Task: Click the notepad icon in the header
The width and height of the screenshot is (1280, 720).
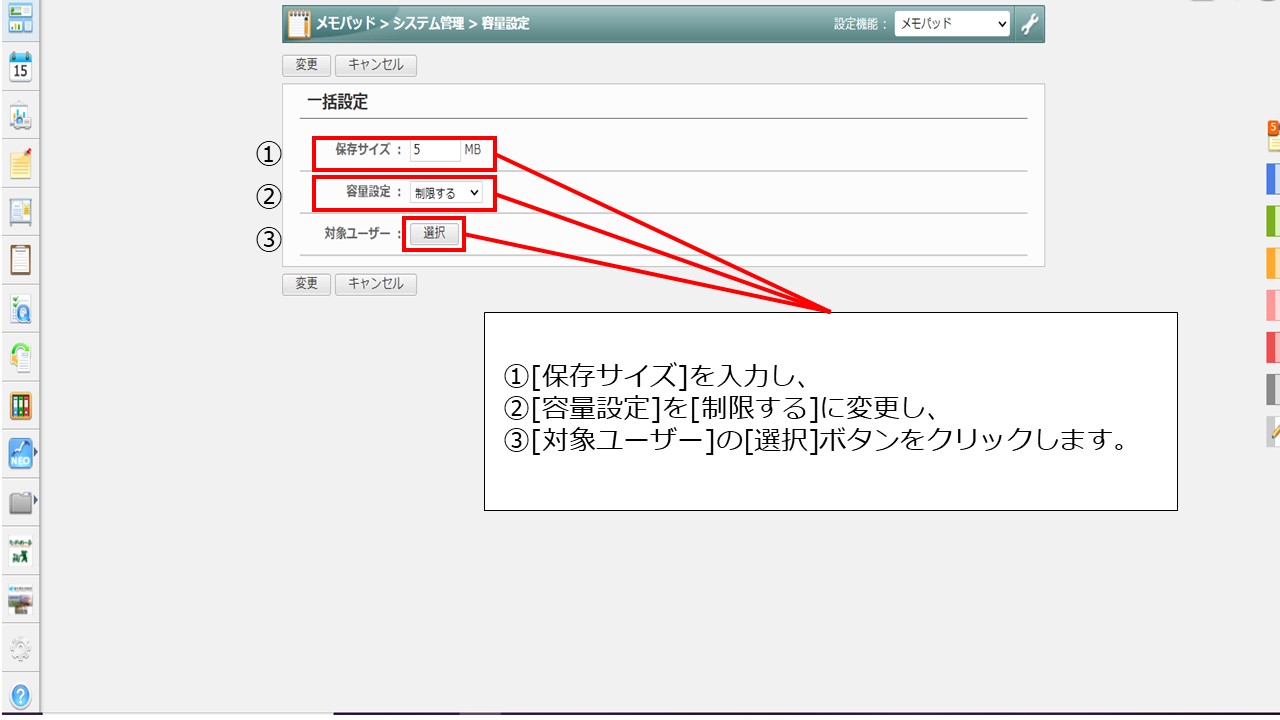Action: (x=298, y=23)
